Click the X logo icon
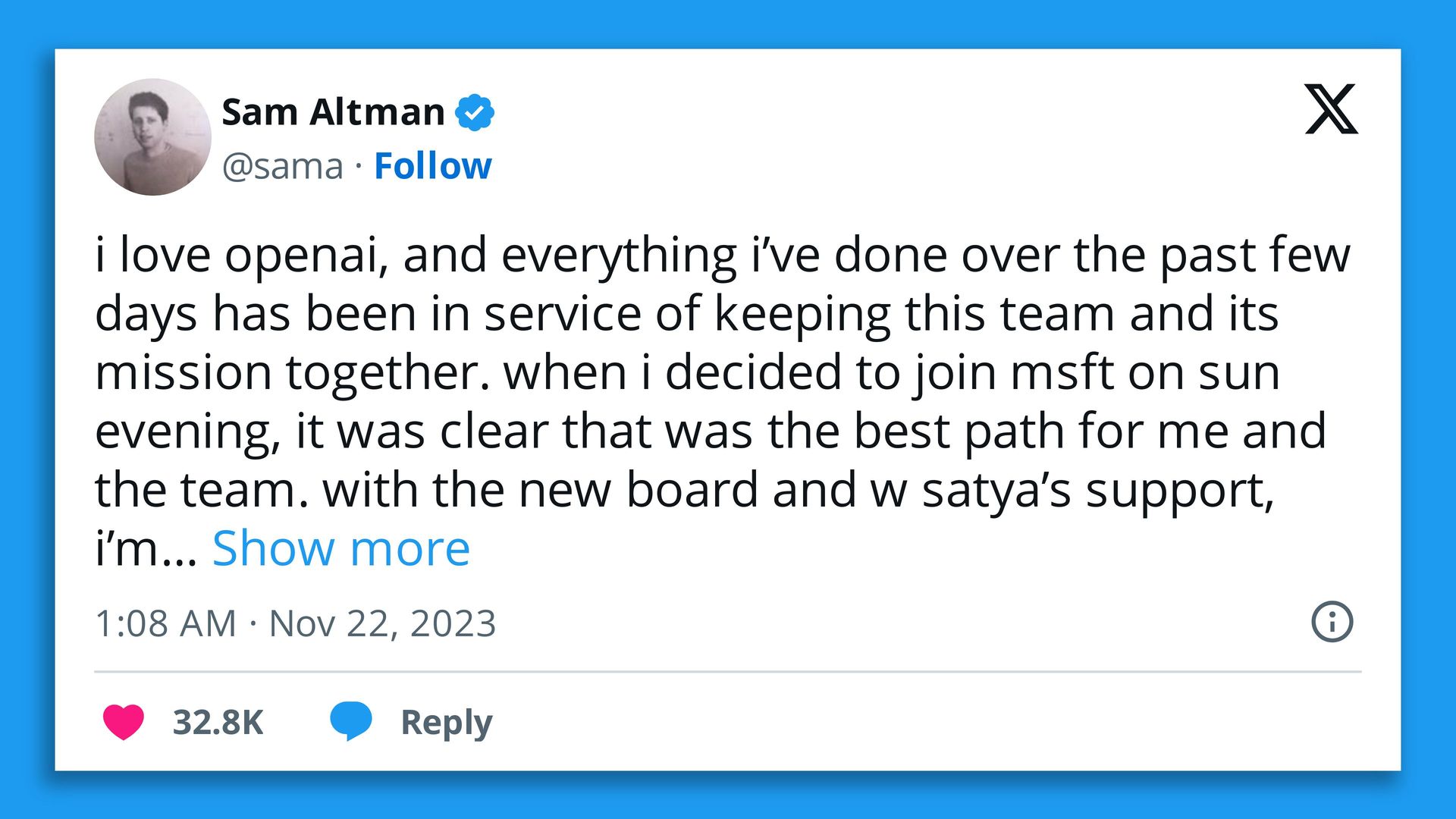 [x=1331, y=109]
